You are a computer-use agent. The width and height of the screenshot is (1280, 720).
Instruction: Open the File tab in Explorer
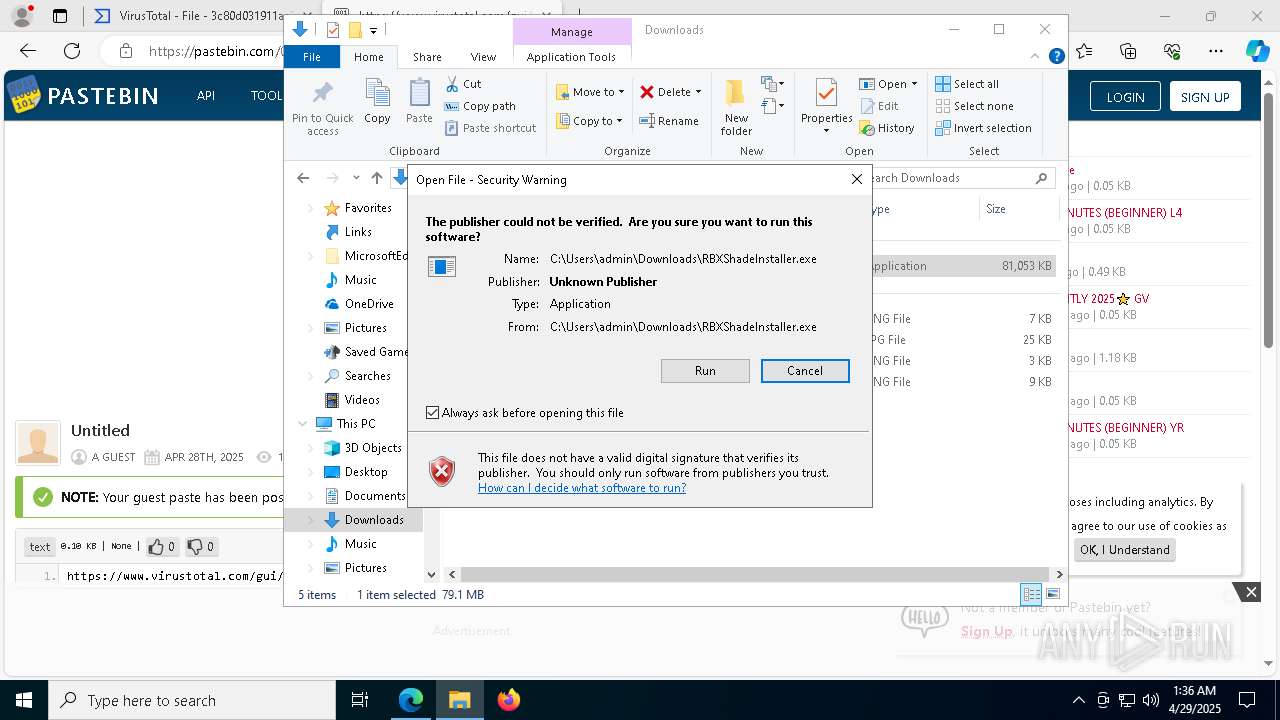(312, 57)
